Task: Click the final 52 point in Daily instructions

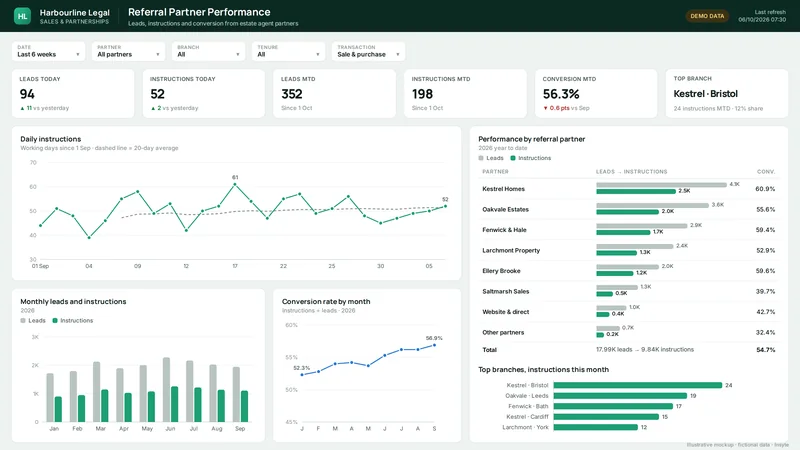Action: pos(445,206)
